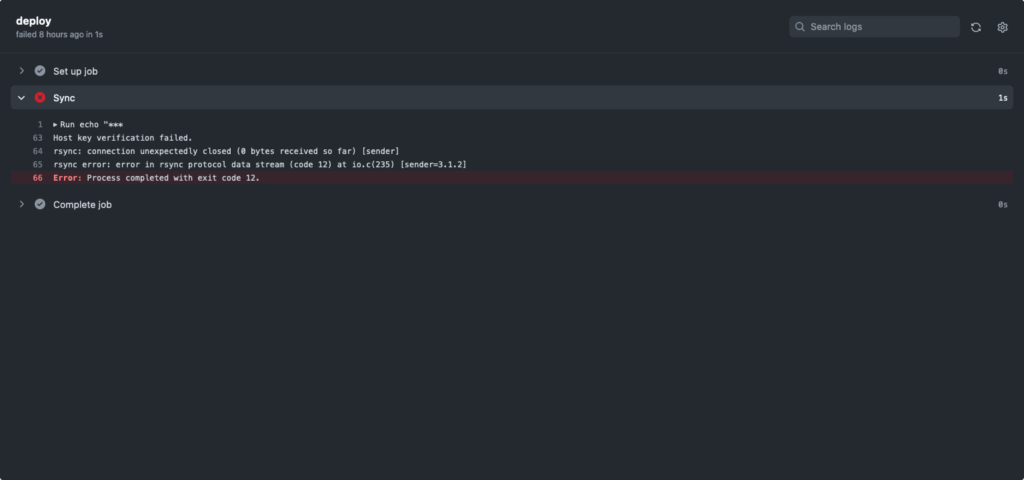The height and width of the screenshot is (480, 1024).
Task: Click line number 65 in the log
Action: click(38, 165)
